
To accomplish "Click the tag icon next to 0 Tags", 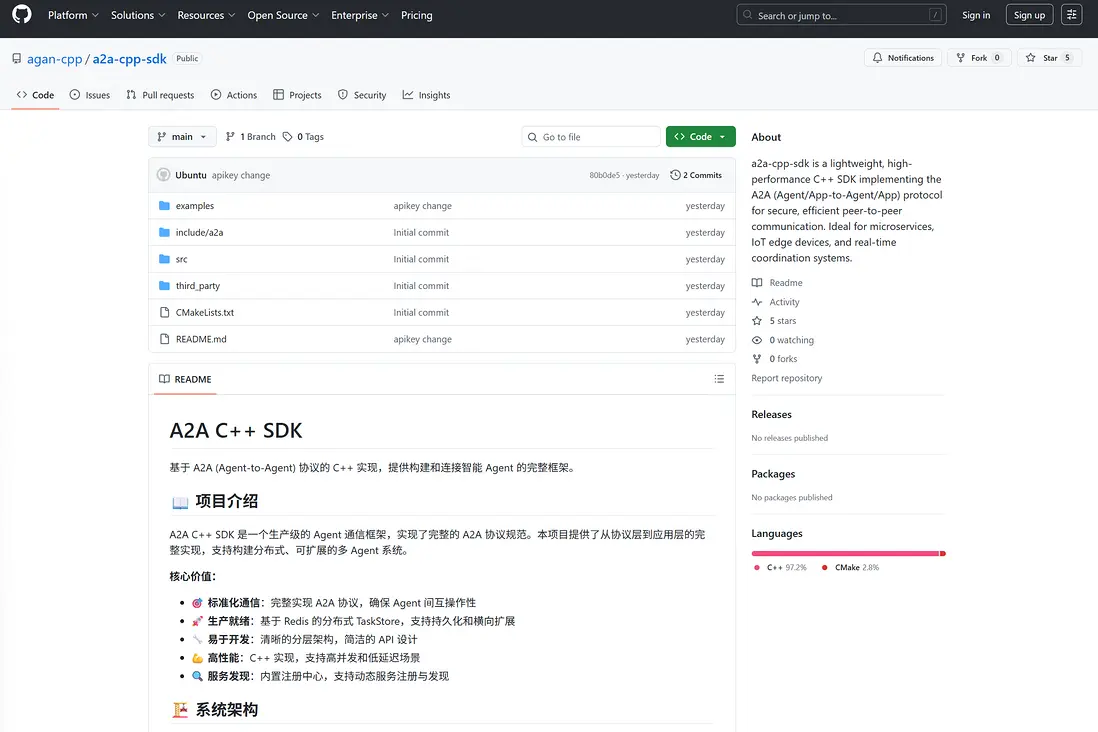I will (x=287, y=137).
